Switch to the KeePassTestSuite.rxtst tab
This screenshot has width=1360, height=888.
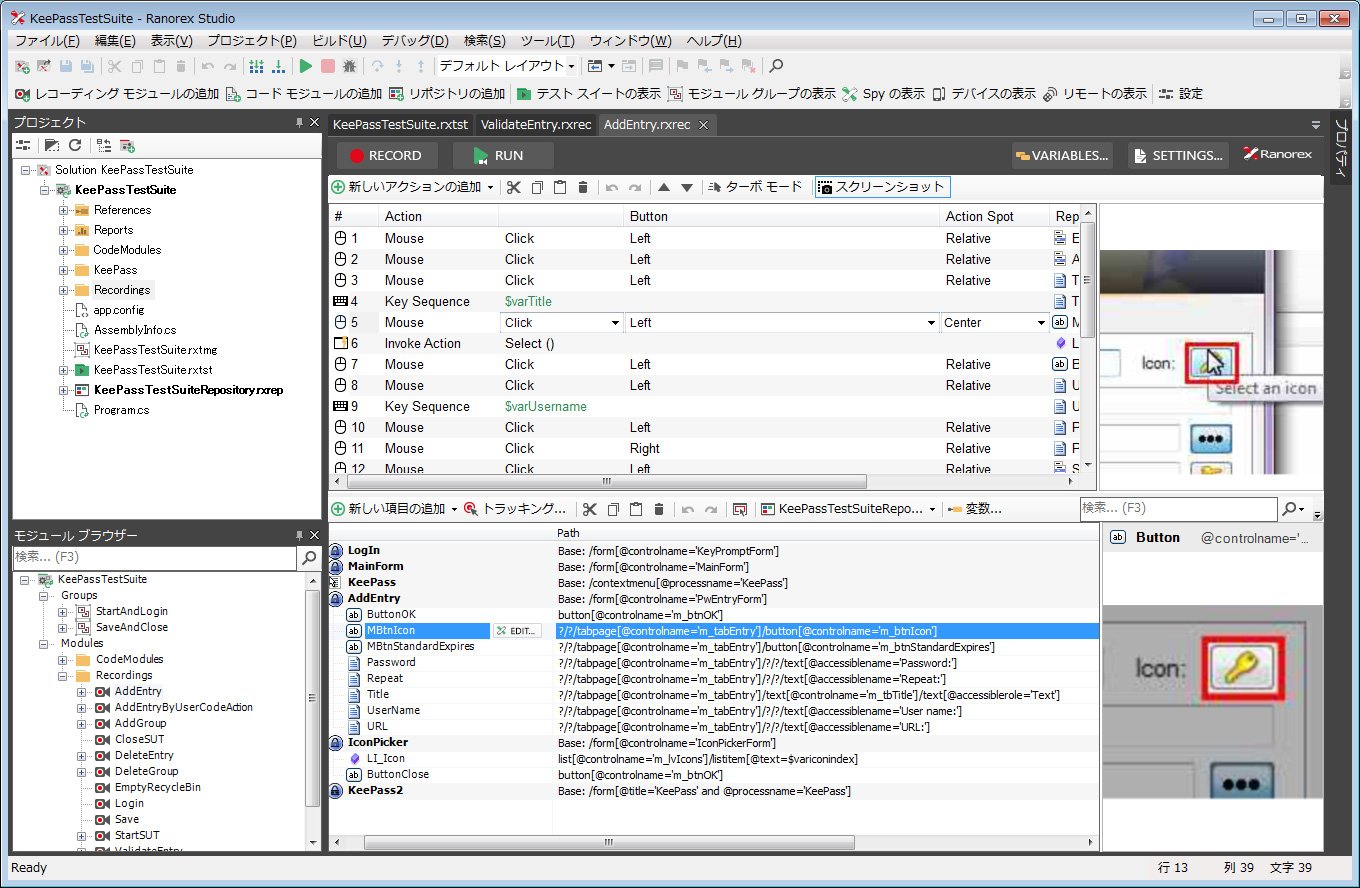click(x=400, y=125)
